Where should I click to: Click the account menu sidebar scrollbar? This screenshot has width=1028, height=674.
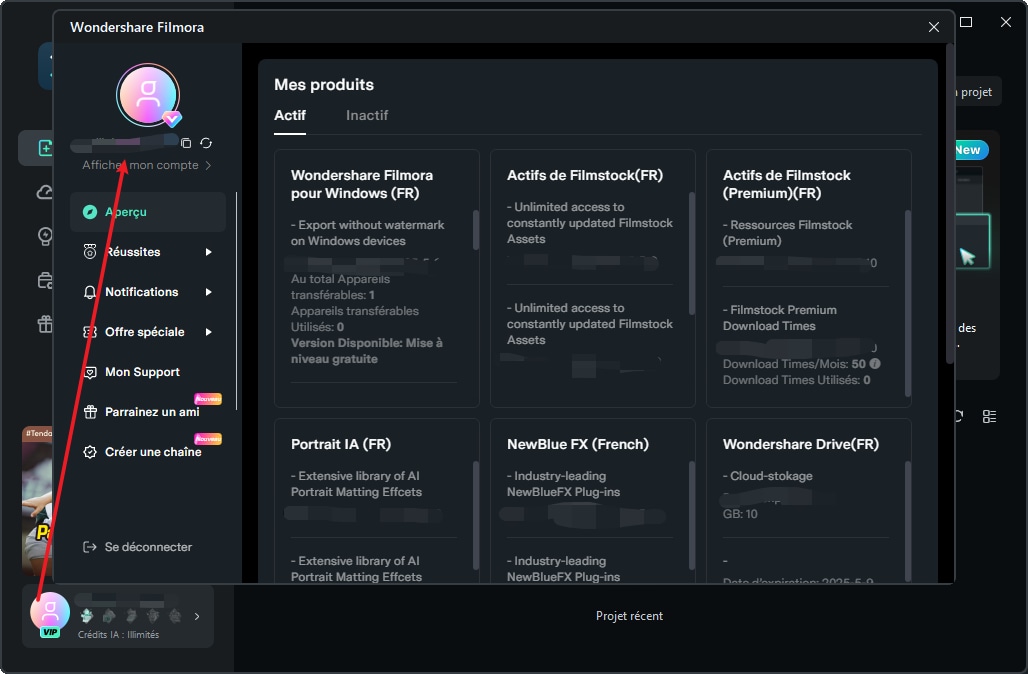coord(236,301)
